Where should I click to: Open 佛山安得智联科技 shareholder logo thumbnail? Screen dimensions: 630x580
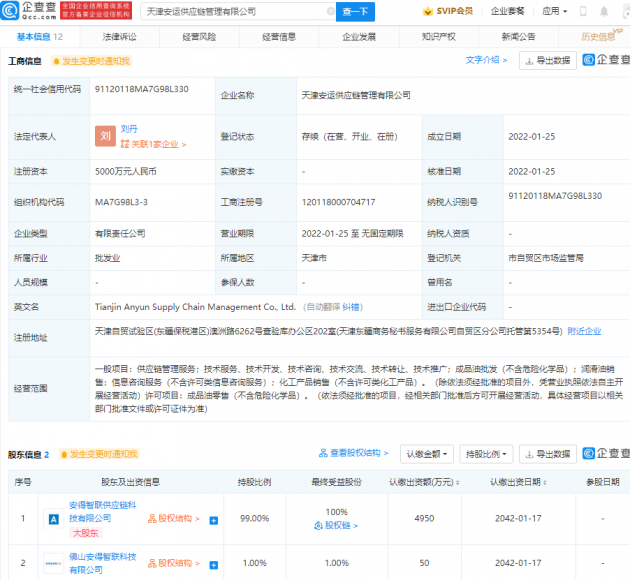click(53, 563)
